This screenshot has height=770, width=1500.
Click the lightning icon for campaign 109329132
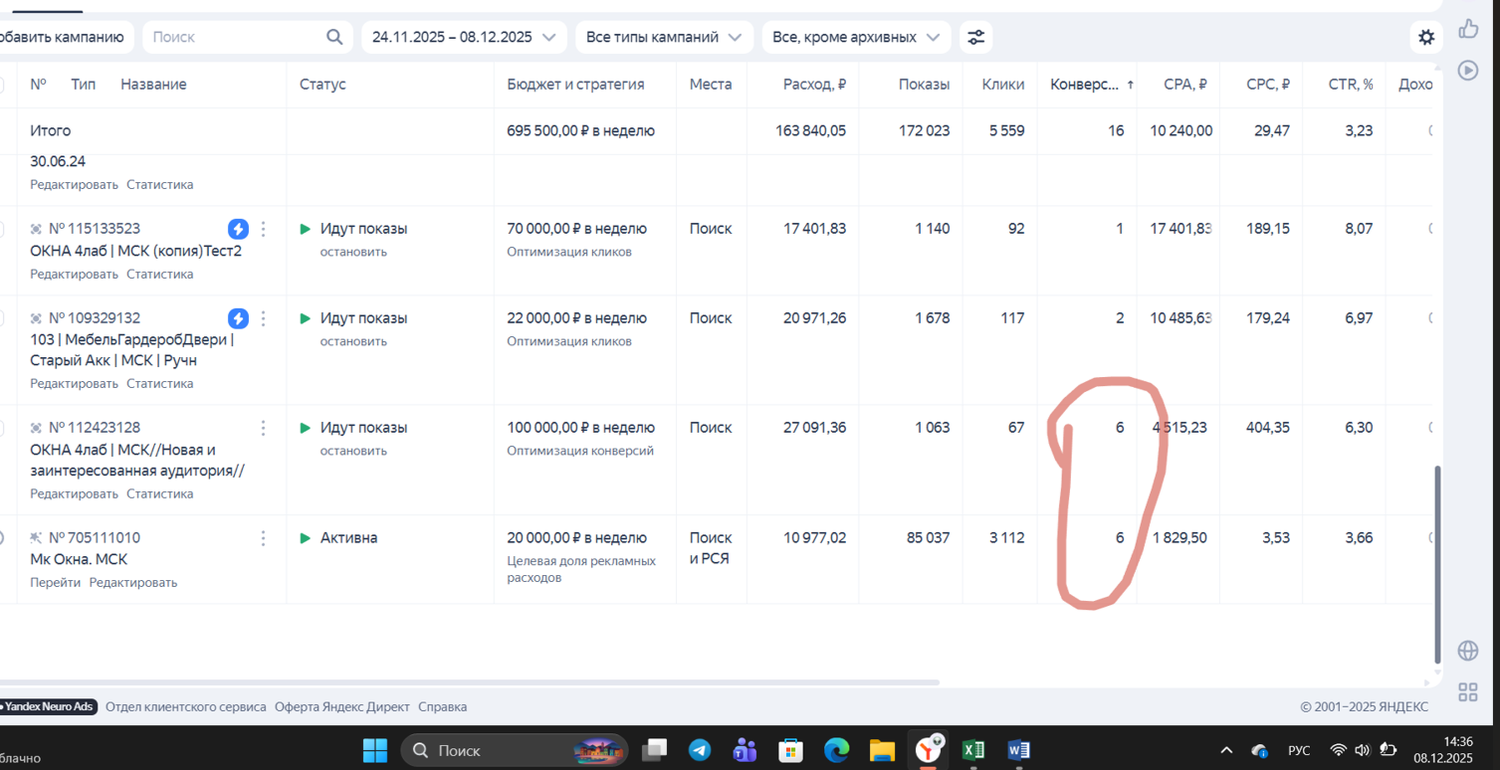point(238,319)
